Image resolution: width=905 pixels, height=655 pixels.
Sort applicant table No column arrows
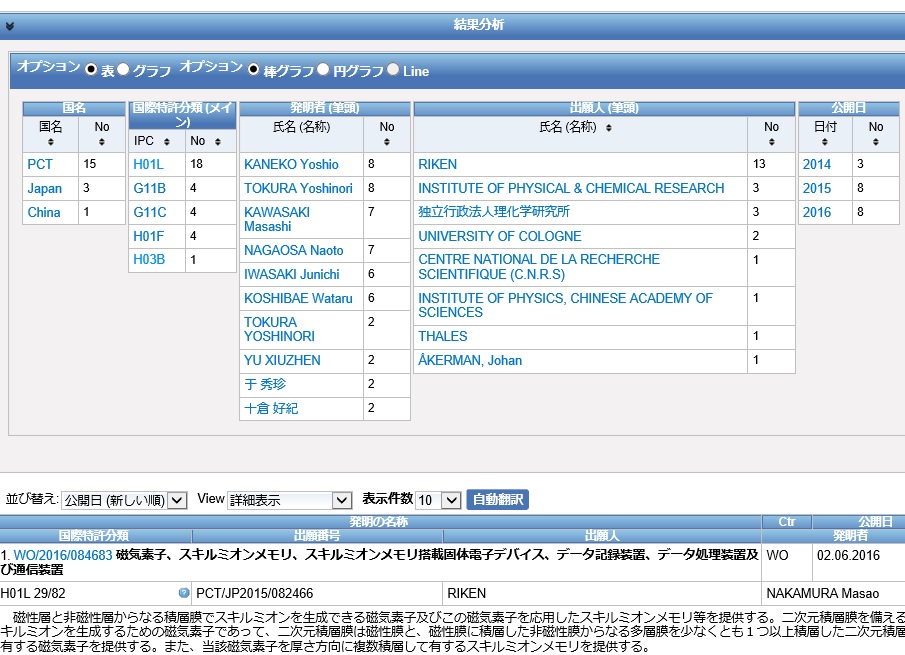[x=771, y=142]
